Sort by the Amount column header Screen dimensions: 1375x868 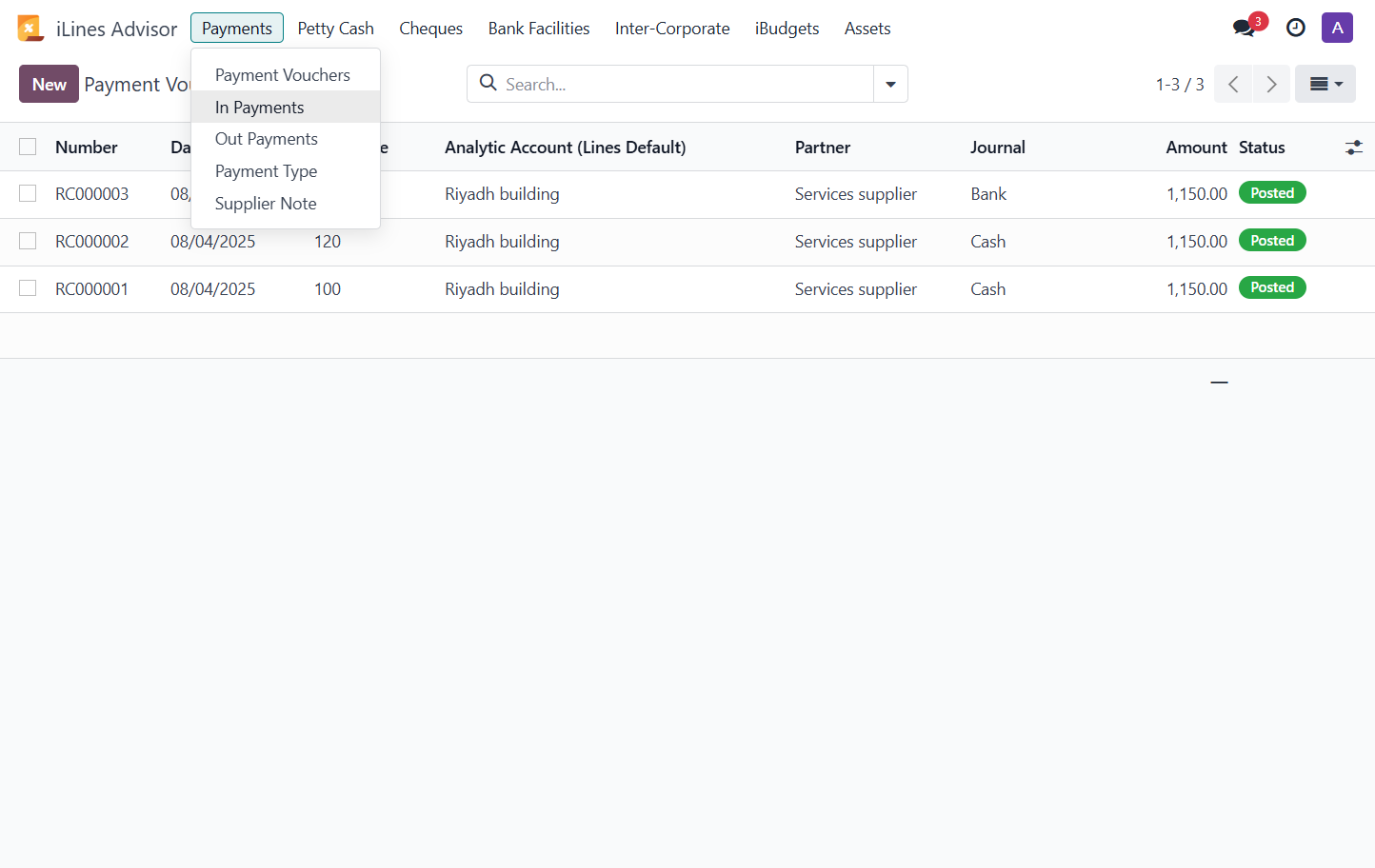pyautogui.click(x=1196, y=148)
